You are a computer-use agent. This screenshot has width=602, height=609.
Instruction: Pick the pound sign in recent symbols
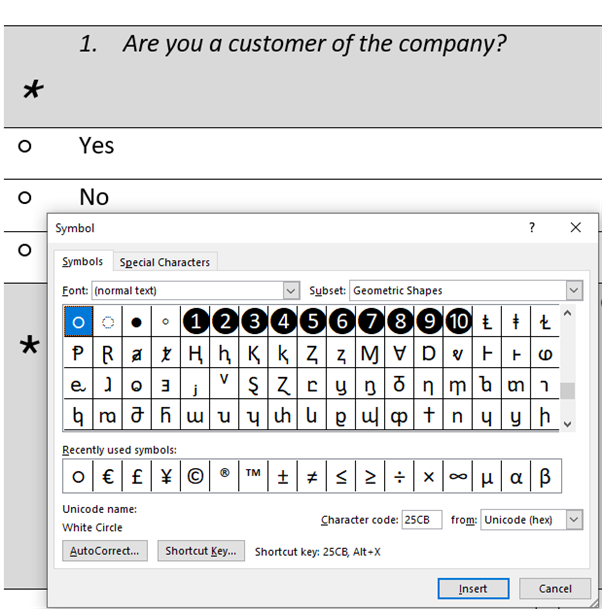(x=137, y=476)
